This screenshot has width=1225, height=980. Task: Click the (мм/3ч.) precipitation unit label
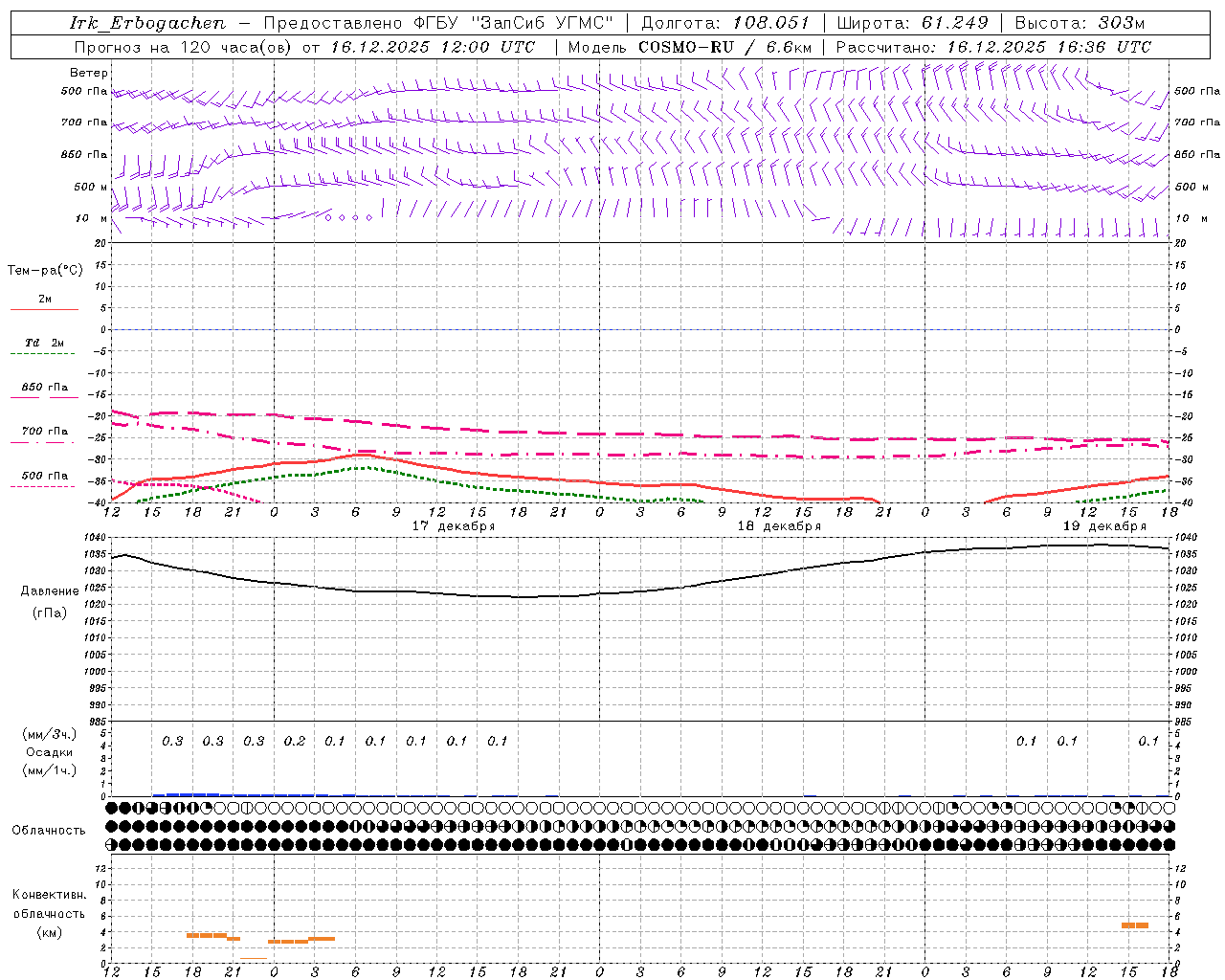(50, 734)
